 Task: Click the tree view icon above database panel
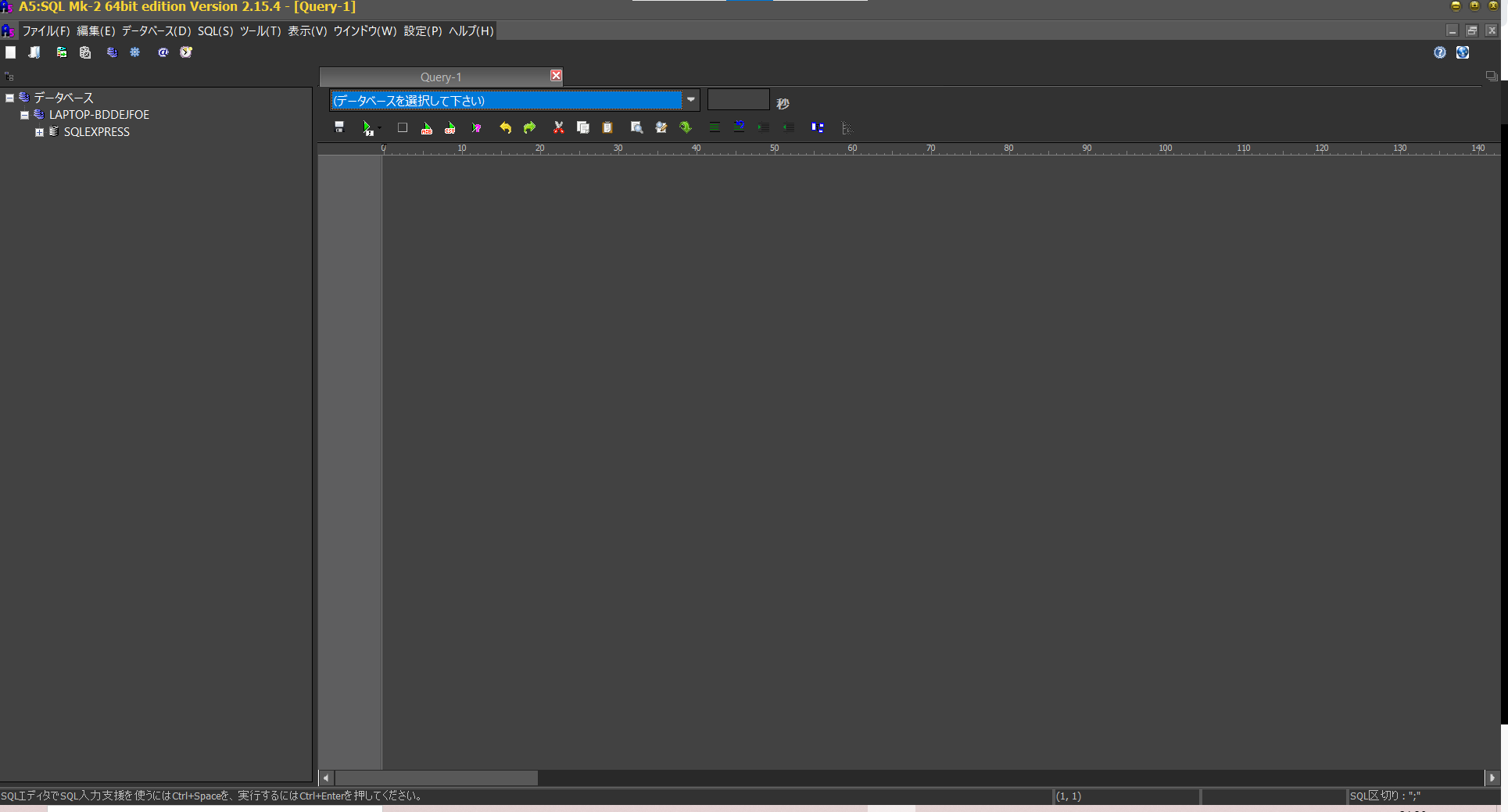[x=9, y=77]
